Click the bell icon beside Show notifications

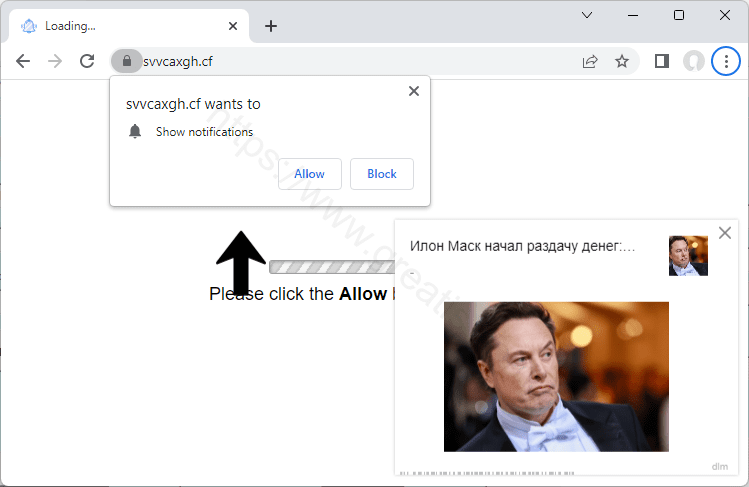(x=135, y=132)
